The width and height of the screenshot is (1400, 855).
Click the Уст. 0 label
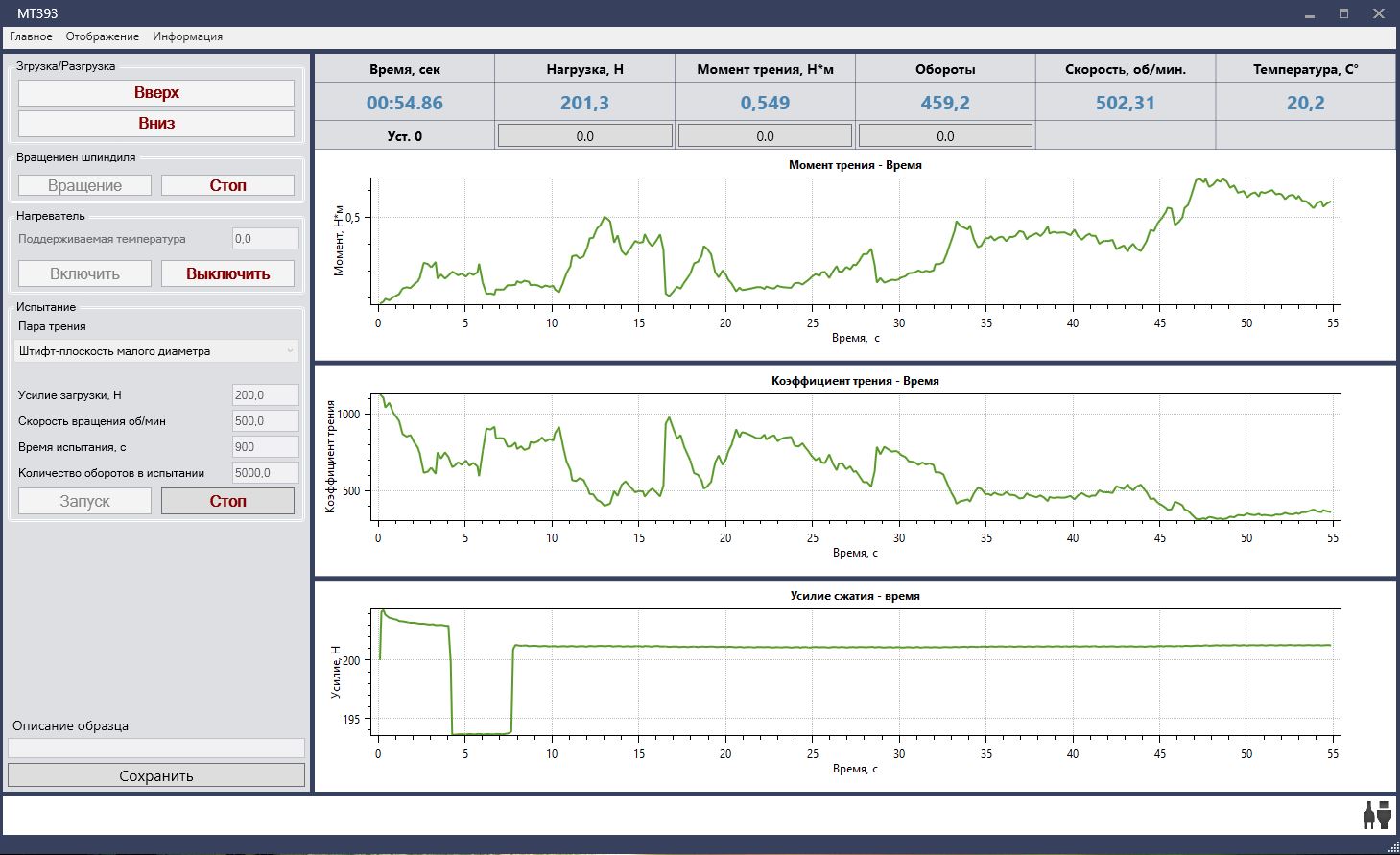pos(405,136)
